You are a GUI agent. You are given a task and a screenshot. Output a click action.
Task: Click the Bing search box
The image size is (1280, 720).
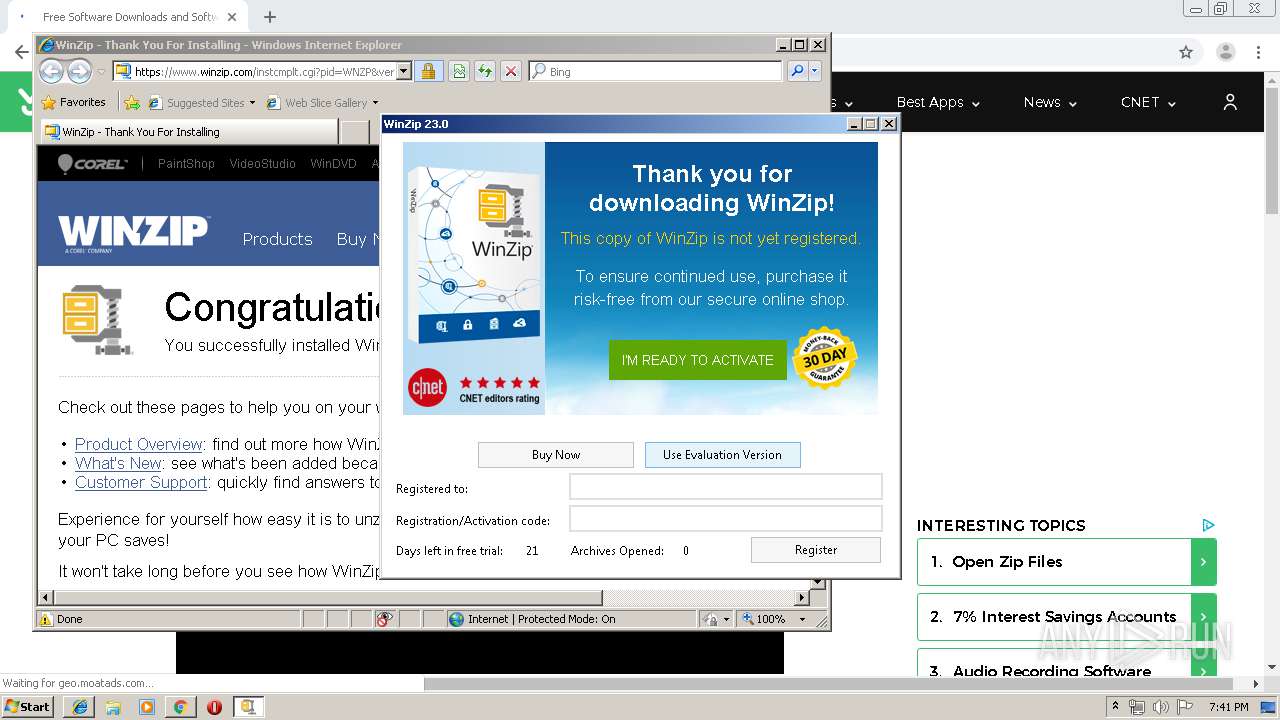(x=655, y=71)
